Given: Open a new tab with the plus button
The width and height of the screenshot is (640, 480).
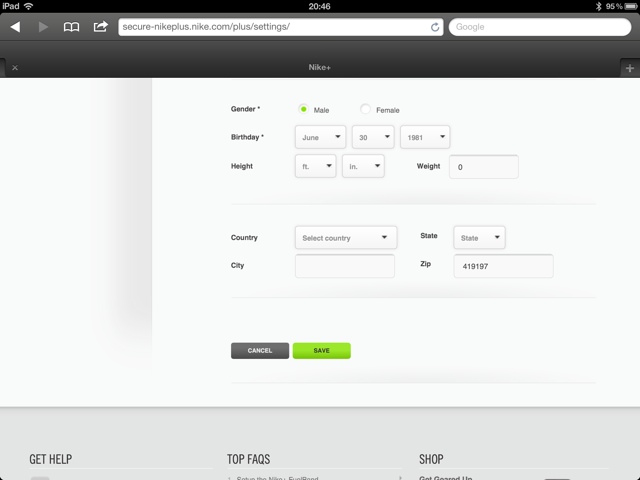Looking at the screenshot, I should [630, 68].
